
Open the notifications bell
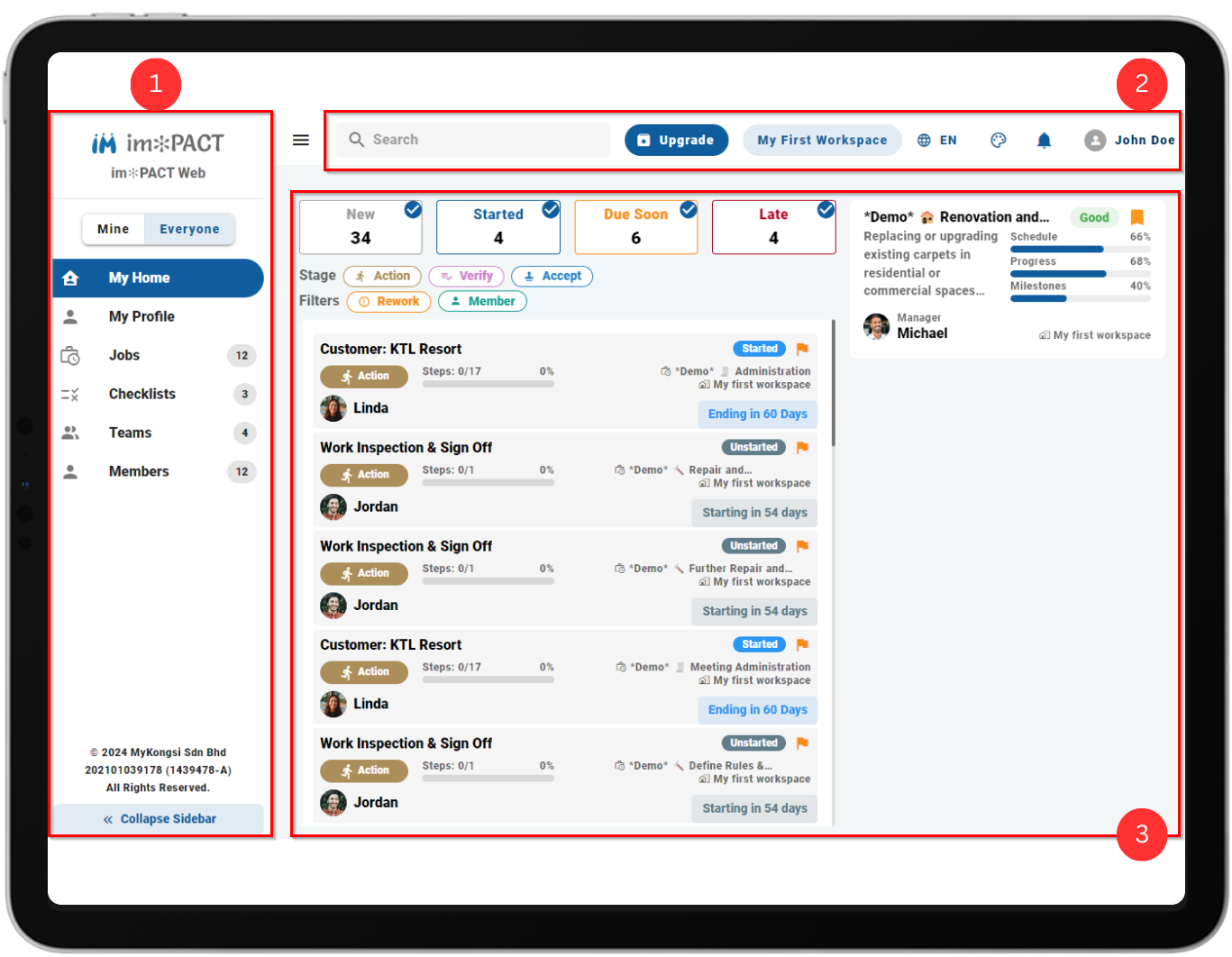click(1044, 140)
